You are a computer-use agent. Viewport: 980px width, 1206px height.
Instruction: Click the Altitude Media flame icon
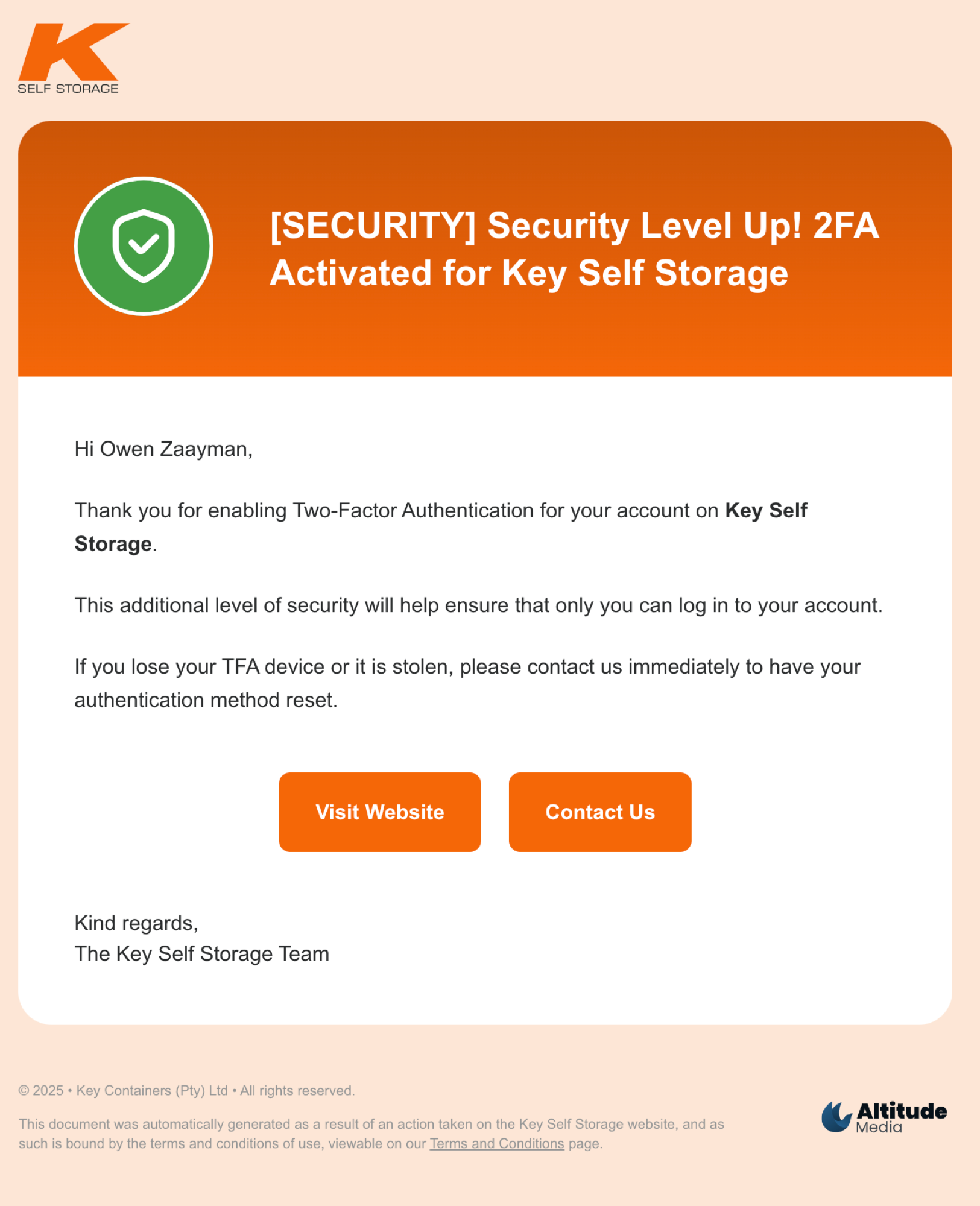click(x=837, y=1117)
